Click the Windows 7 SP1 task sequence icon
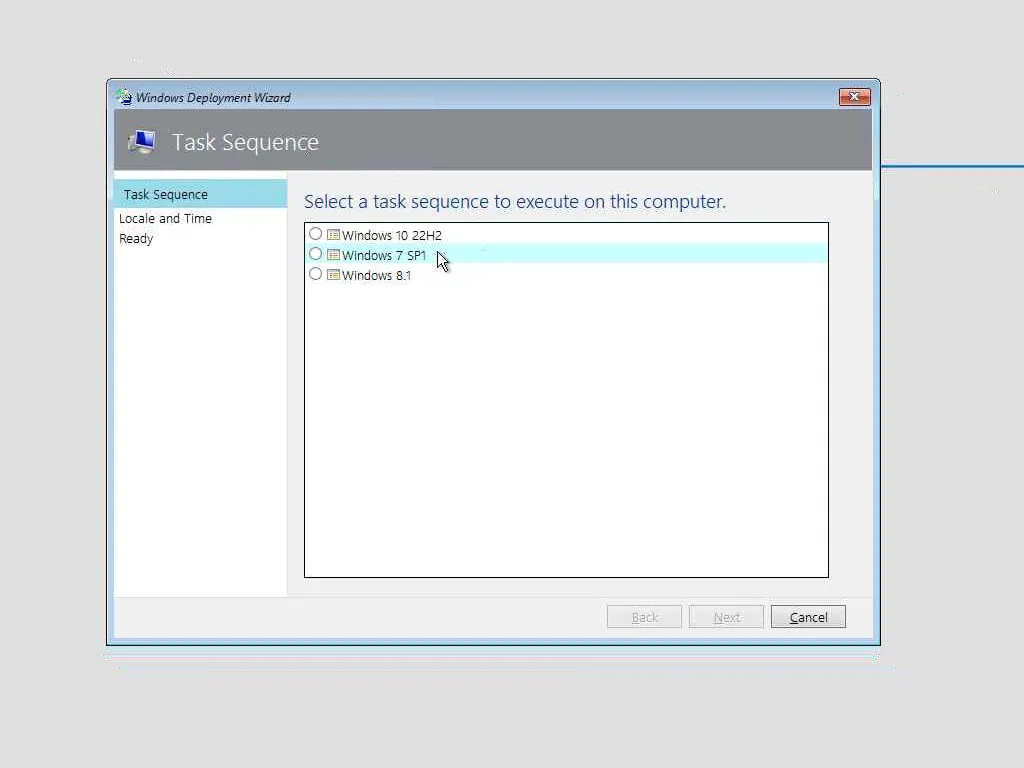 tap(334, 255)
